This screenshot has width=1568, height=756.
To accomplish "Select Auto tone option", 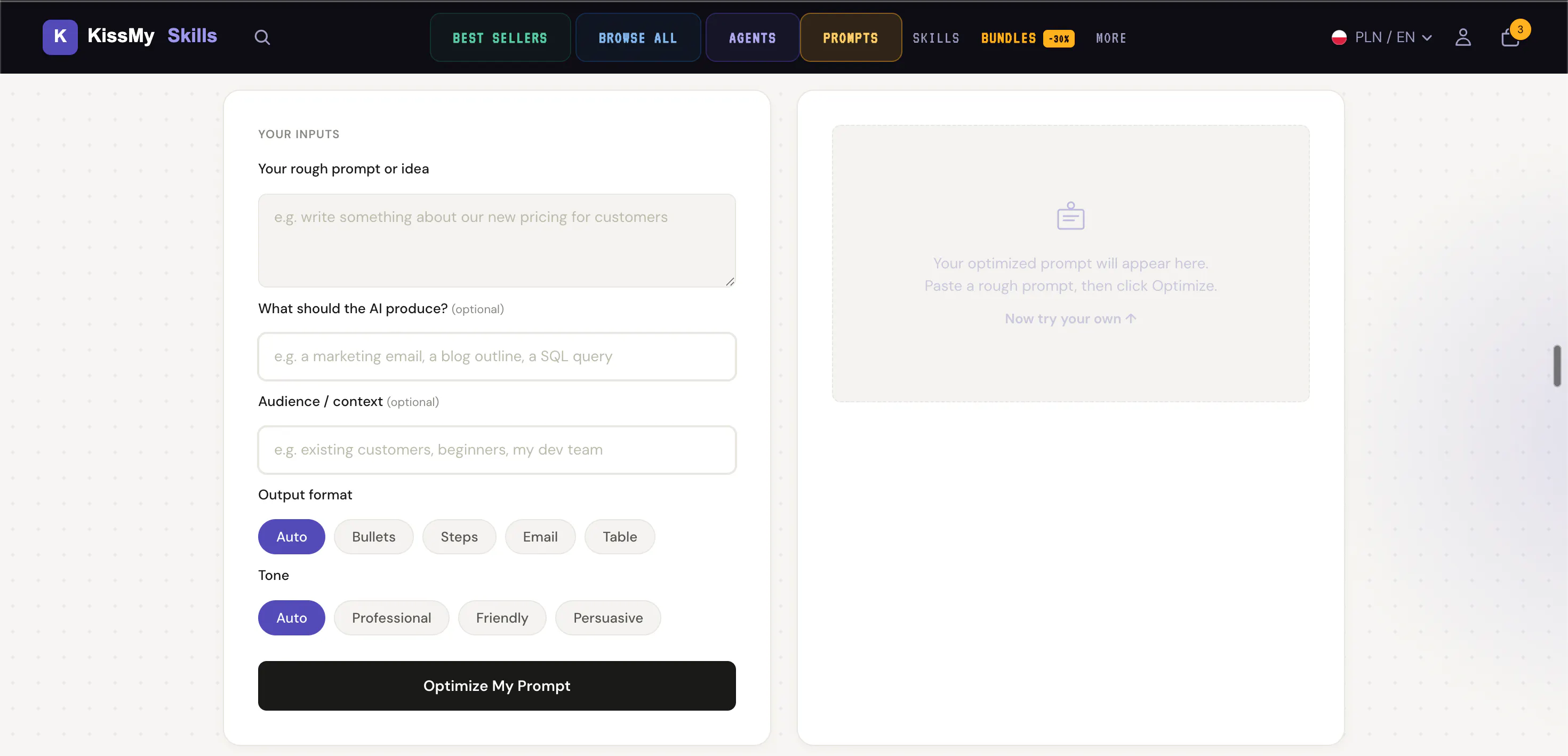I will tap(292, 618).
